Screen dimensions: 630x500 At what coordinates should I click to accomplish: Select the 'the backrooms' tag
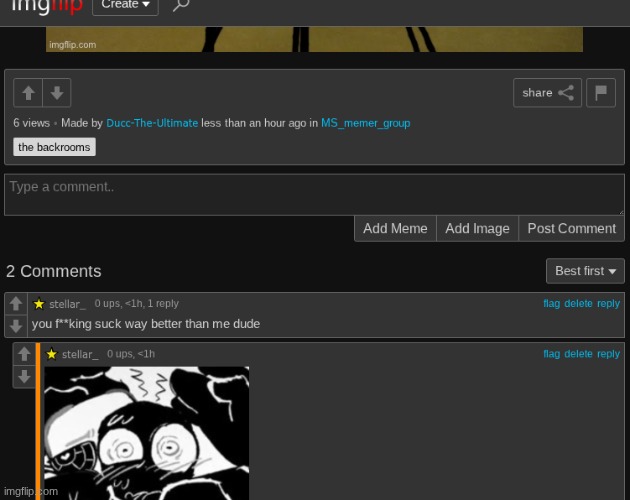(x=54, y=147)
